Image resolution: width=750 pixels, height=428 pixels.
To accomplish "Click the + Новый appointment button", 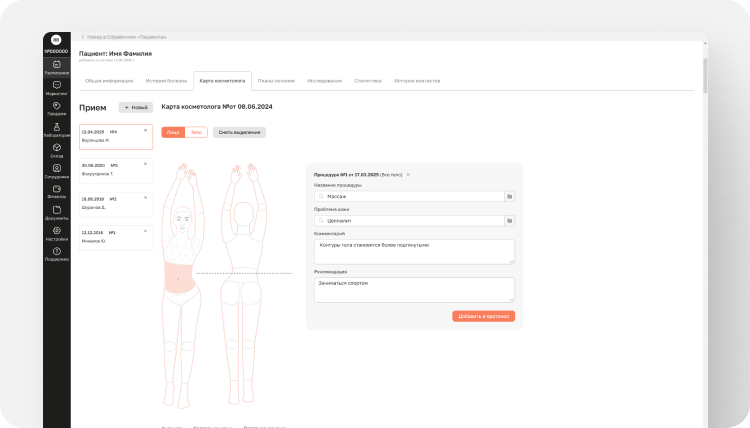I will [x=136, y=107].
